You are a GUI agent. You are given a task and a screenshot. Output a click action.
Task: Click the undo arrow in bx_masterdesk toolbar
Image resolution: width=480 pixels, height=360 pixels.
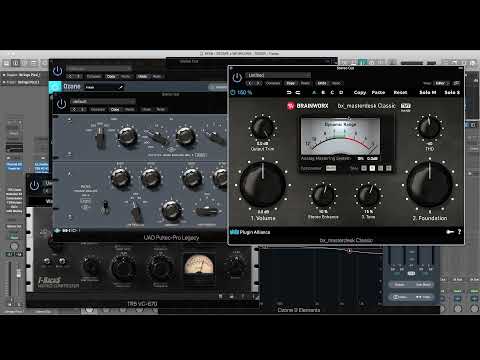pyautogui.click(x=289, y=92)
